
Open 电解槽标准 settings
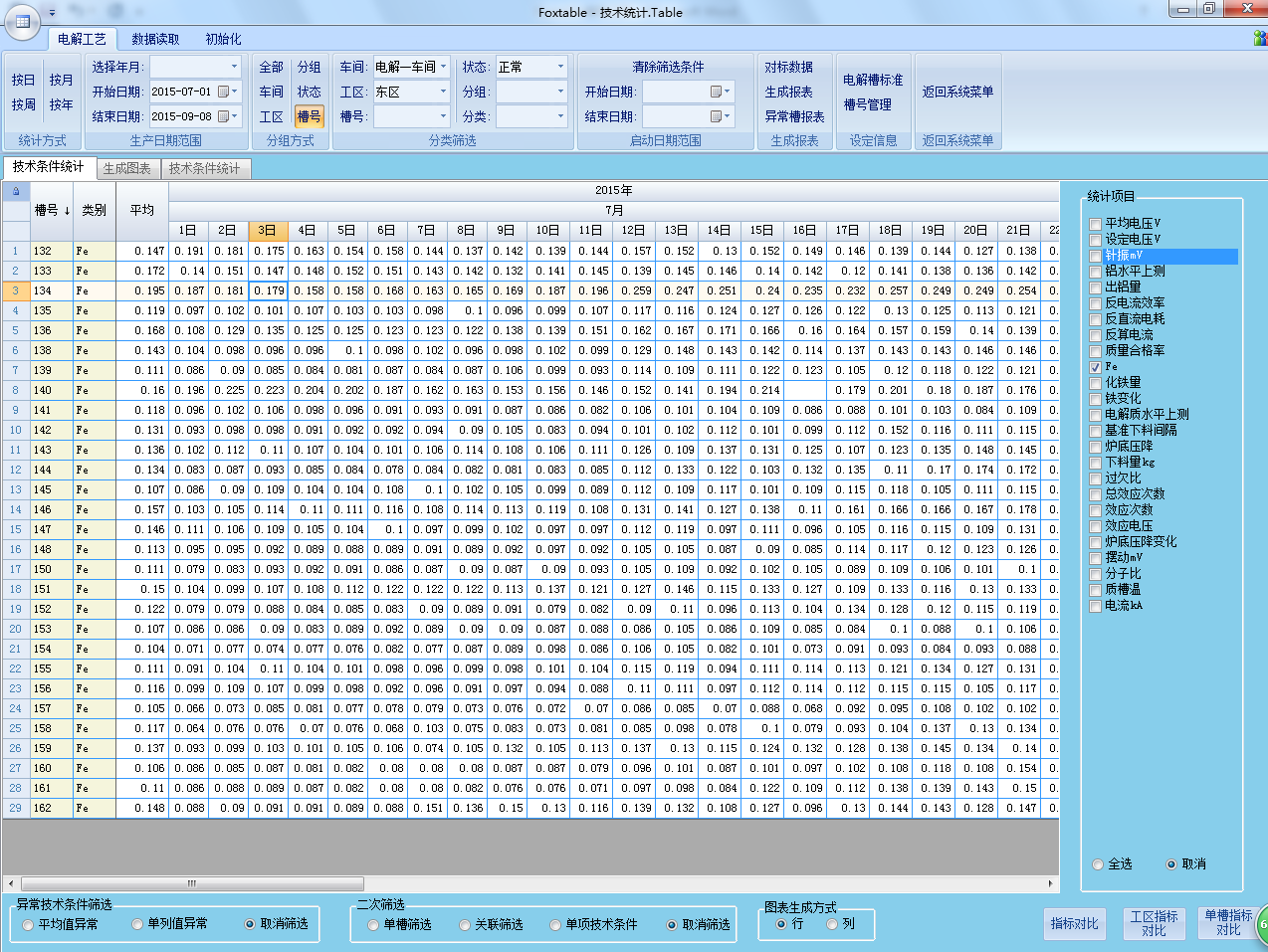tap(873, 80)
